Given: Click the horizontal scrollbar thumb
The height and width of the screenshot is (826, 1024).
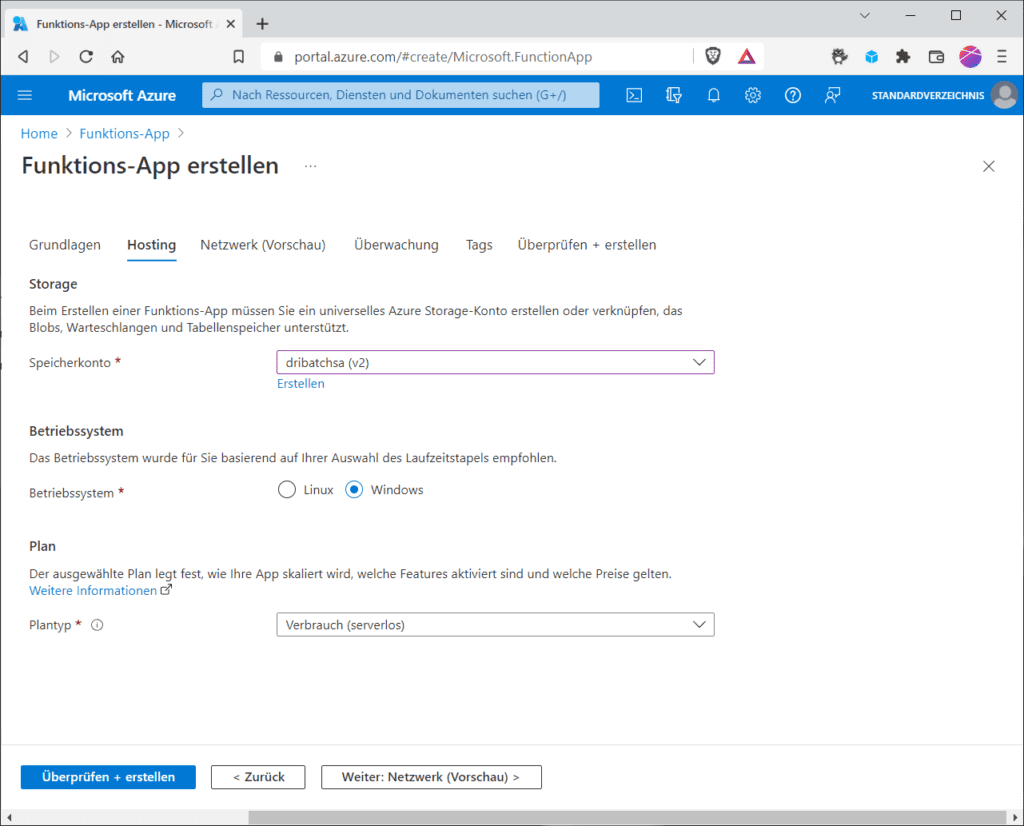Looking at the screenshot, I should (627, 817).
